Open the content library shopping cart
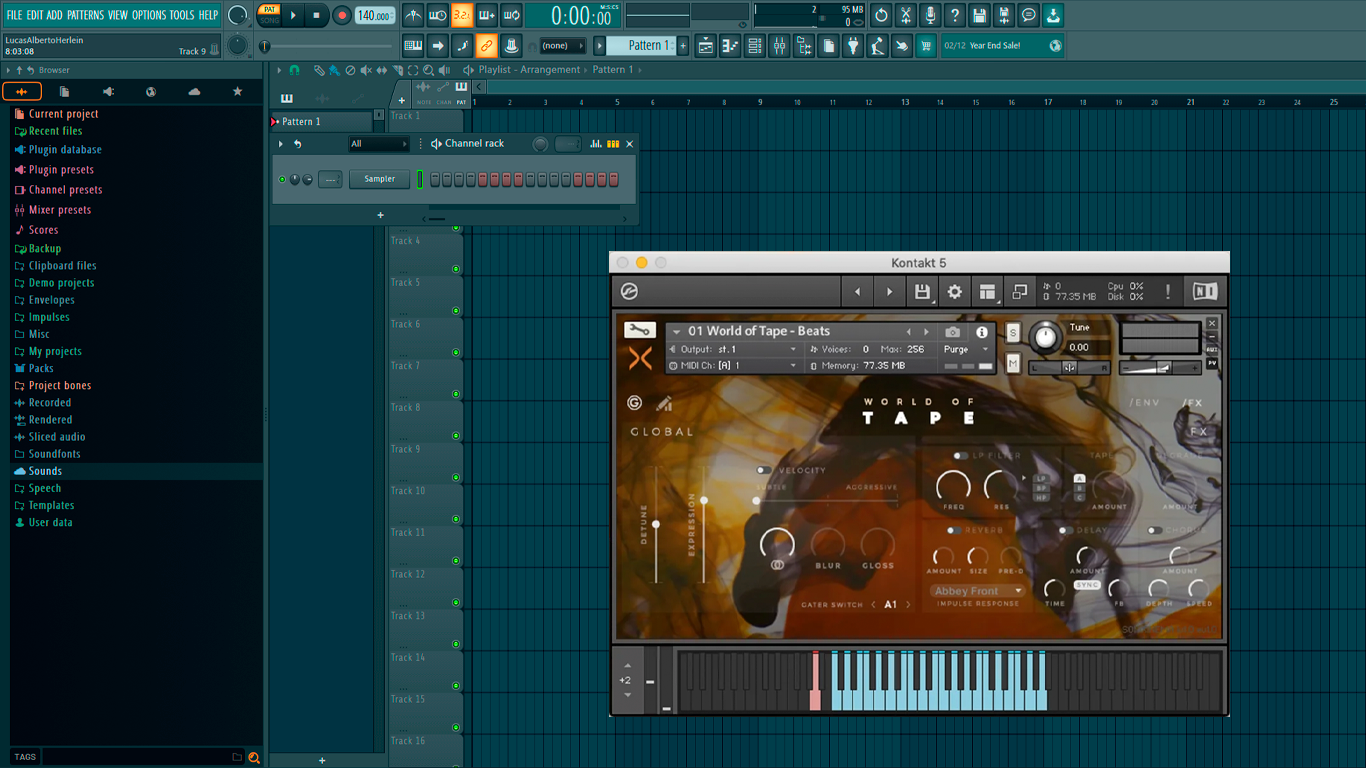The image size is (1366, 768). 926,46
